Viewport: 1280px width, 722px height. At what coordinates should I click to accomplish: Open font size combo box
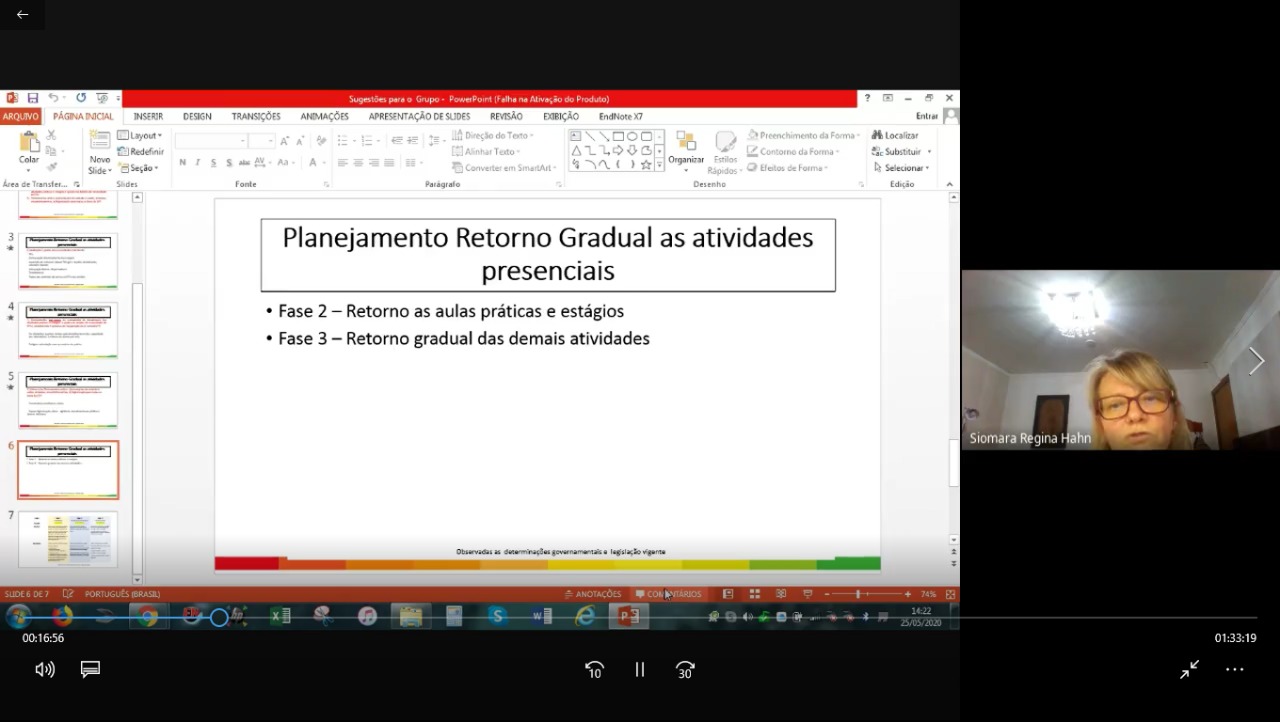261,141
